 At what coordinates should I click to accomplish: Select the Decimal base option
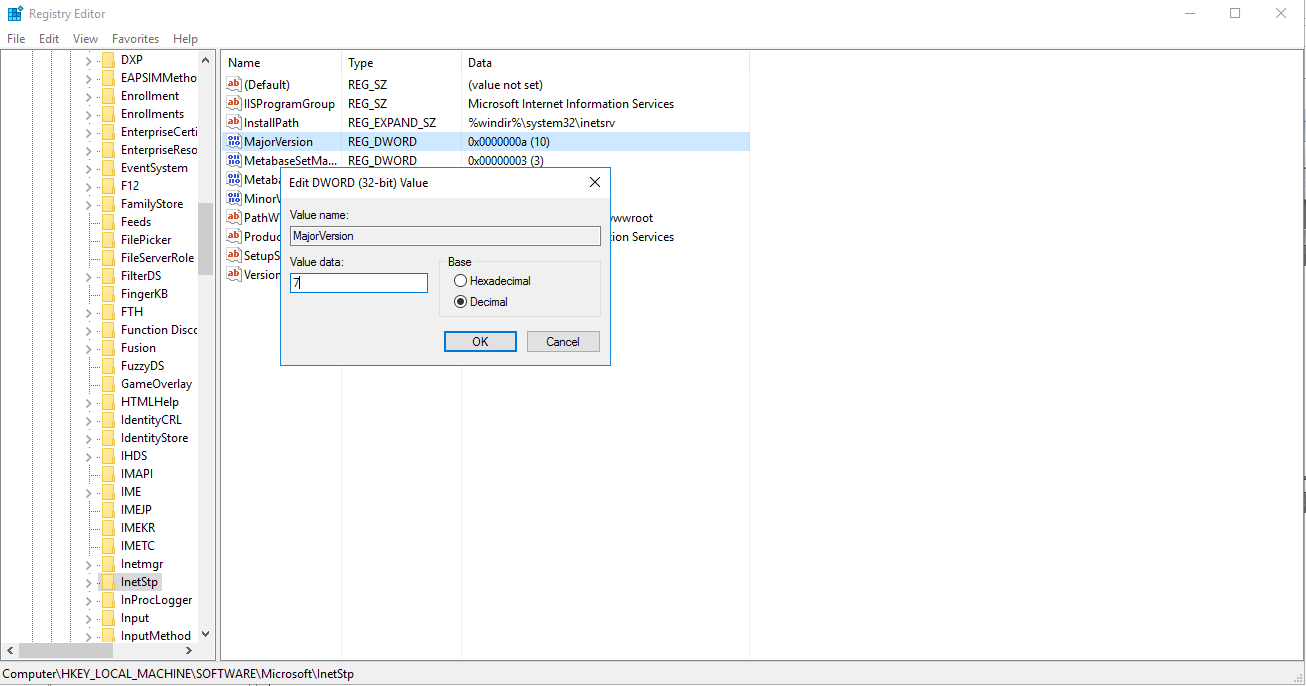tap(461, 302)
